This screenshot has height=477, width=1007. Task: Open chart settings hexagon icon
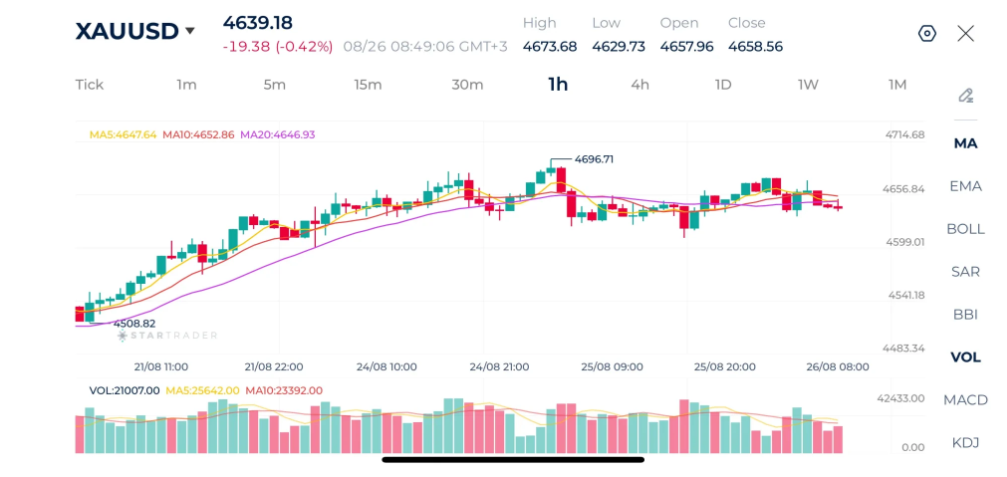coord(927,33)
